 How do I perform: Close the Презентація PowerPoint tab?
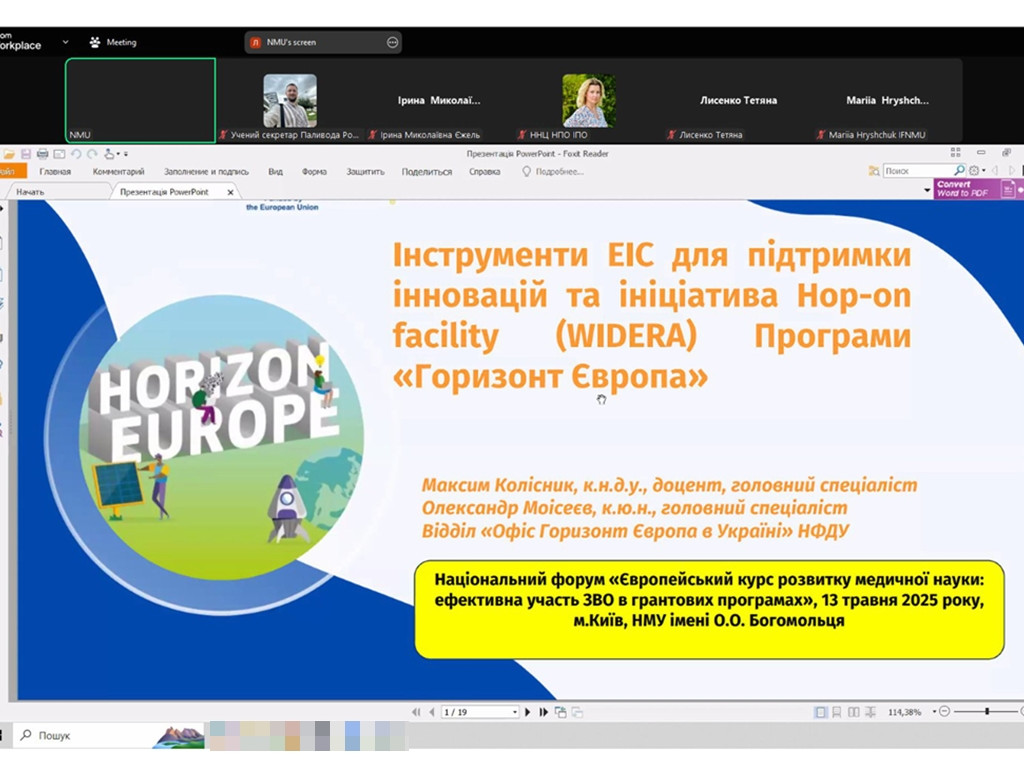click(x=230, y=192)
